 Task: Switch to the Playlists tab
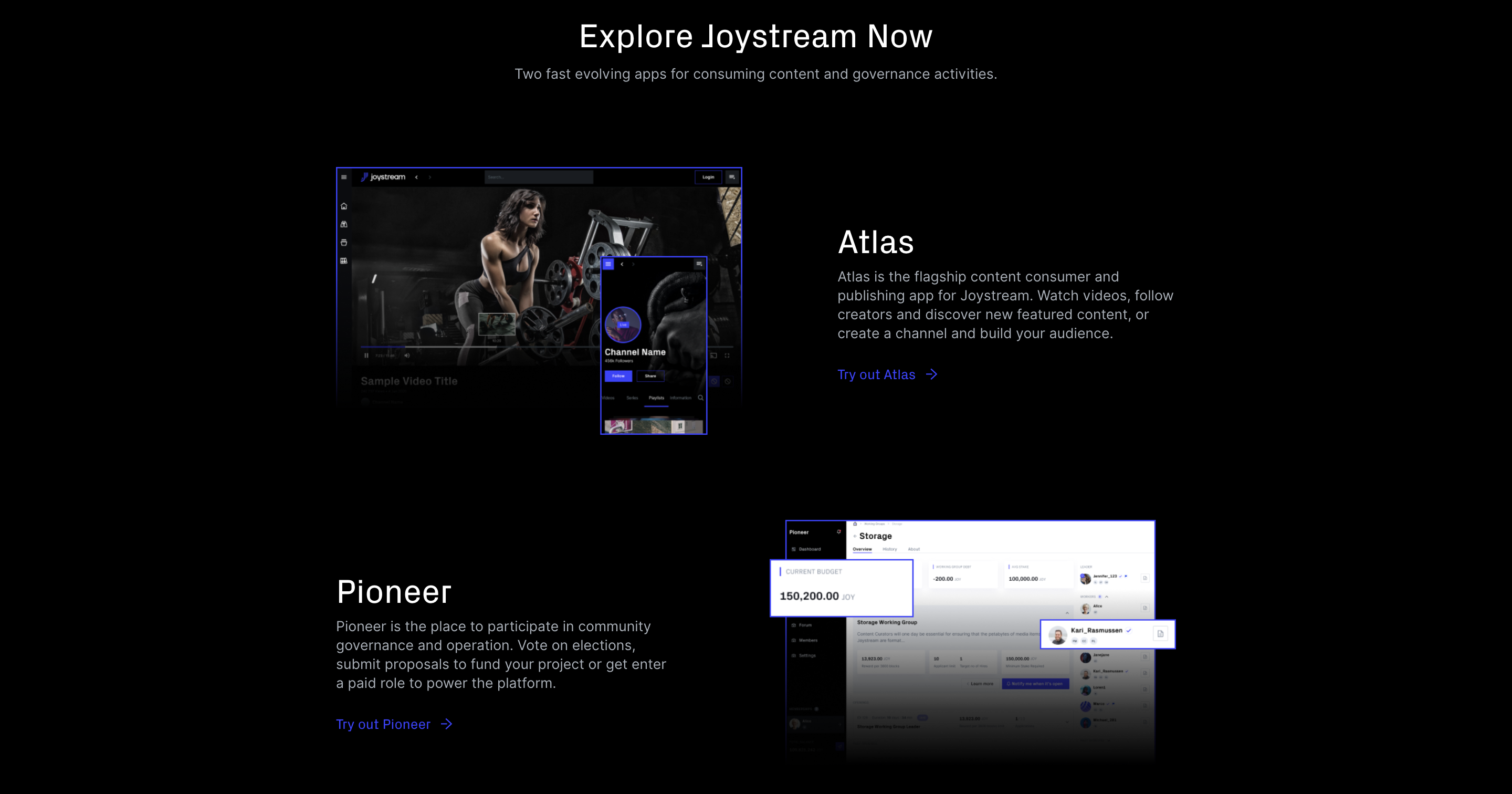tap(656, 398)
